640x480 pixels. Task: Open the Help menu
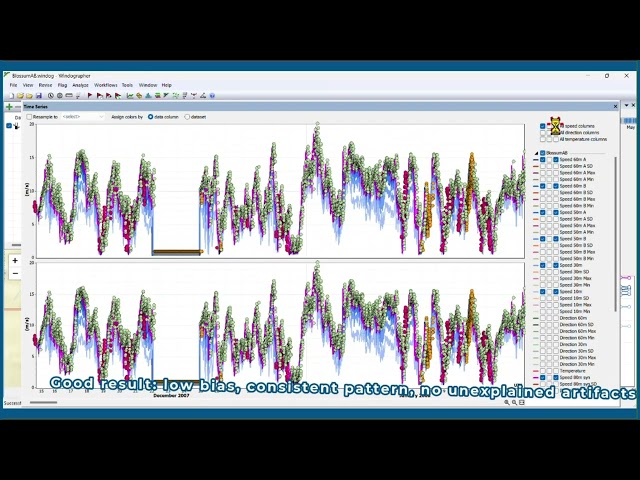point(167,85)
